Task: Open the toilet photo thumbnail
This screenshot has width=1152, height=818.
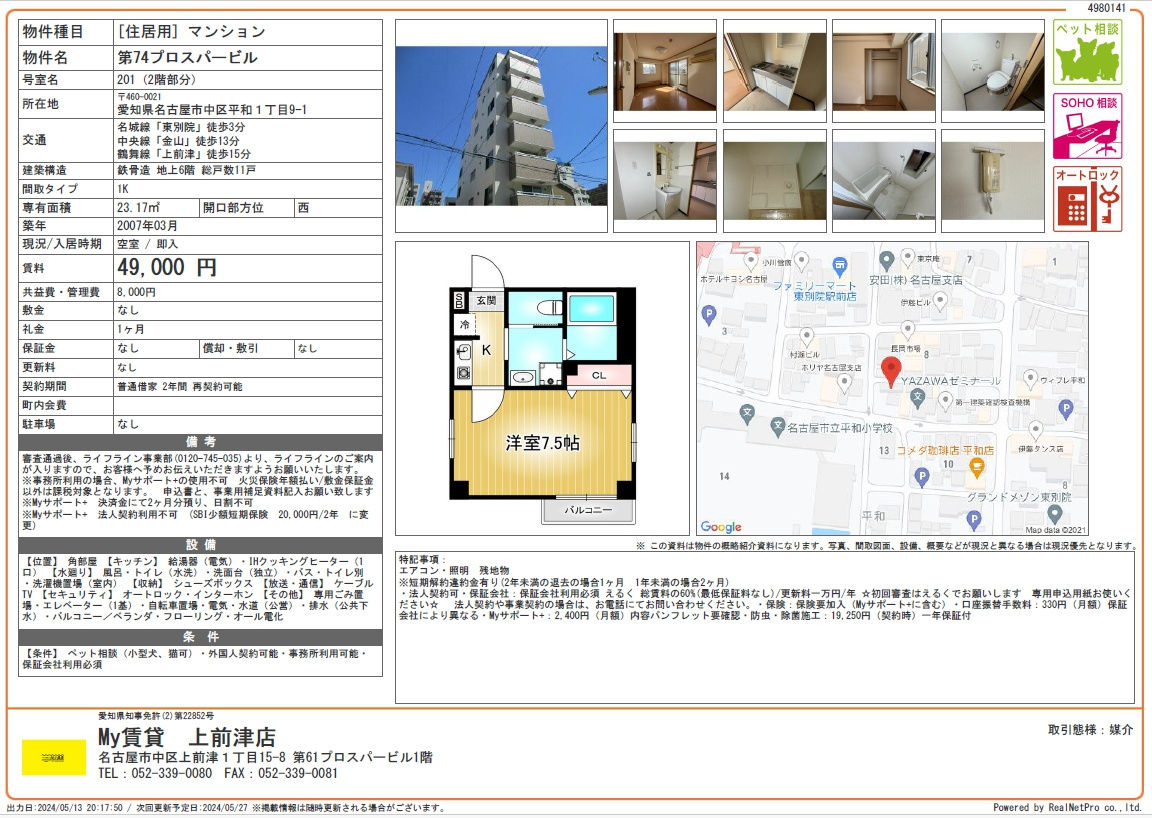Action: (x=993, y=71)
